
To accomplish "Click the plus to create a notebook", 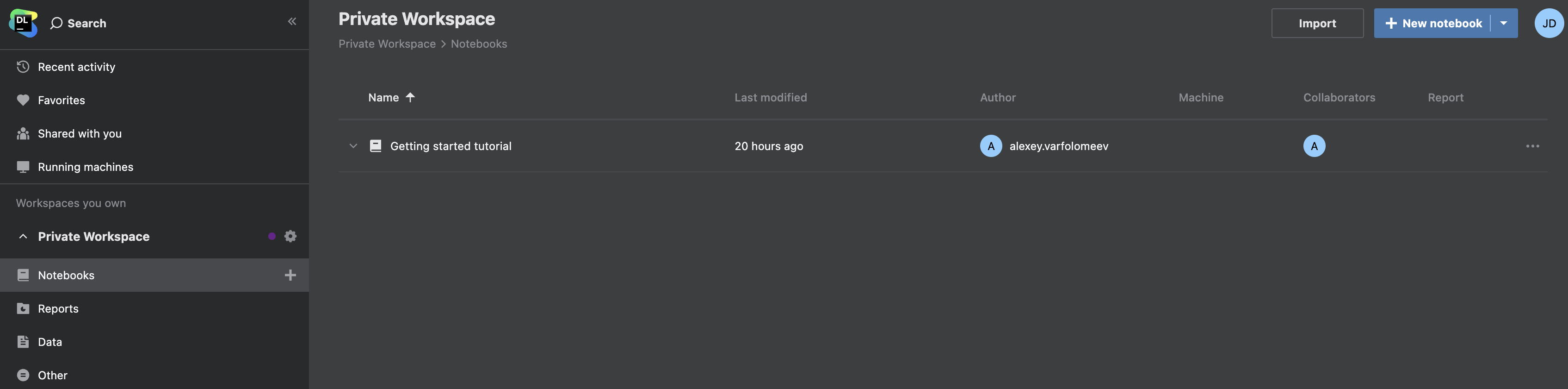I will pyautogui.click(x=290, y=275).
